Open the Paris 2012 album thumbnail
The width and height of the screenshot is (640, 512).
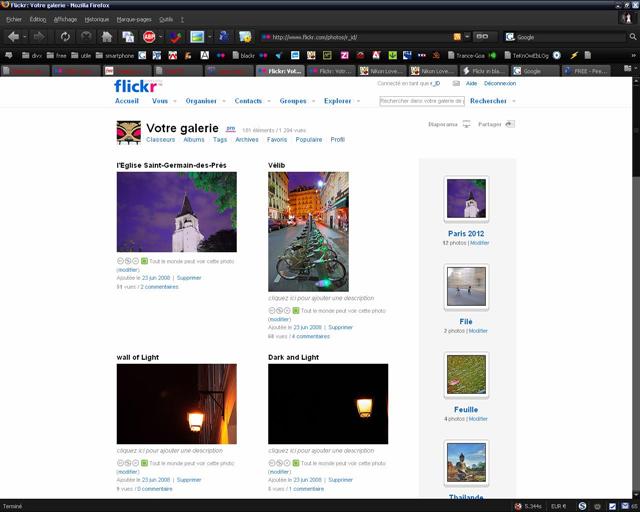point(466,199)
